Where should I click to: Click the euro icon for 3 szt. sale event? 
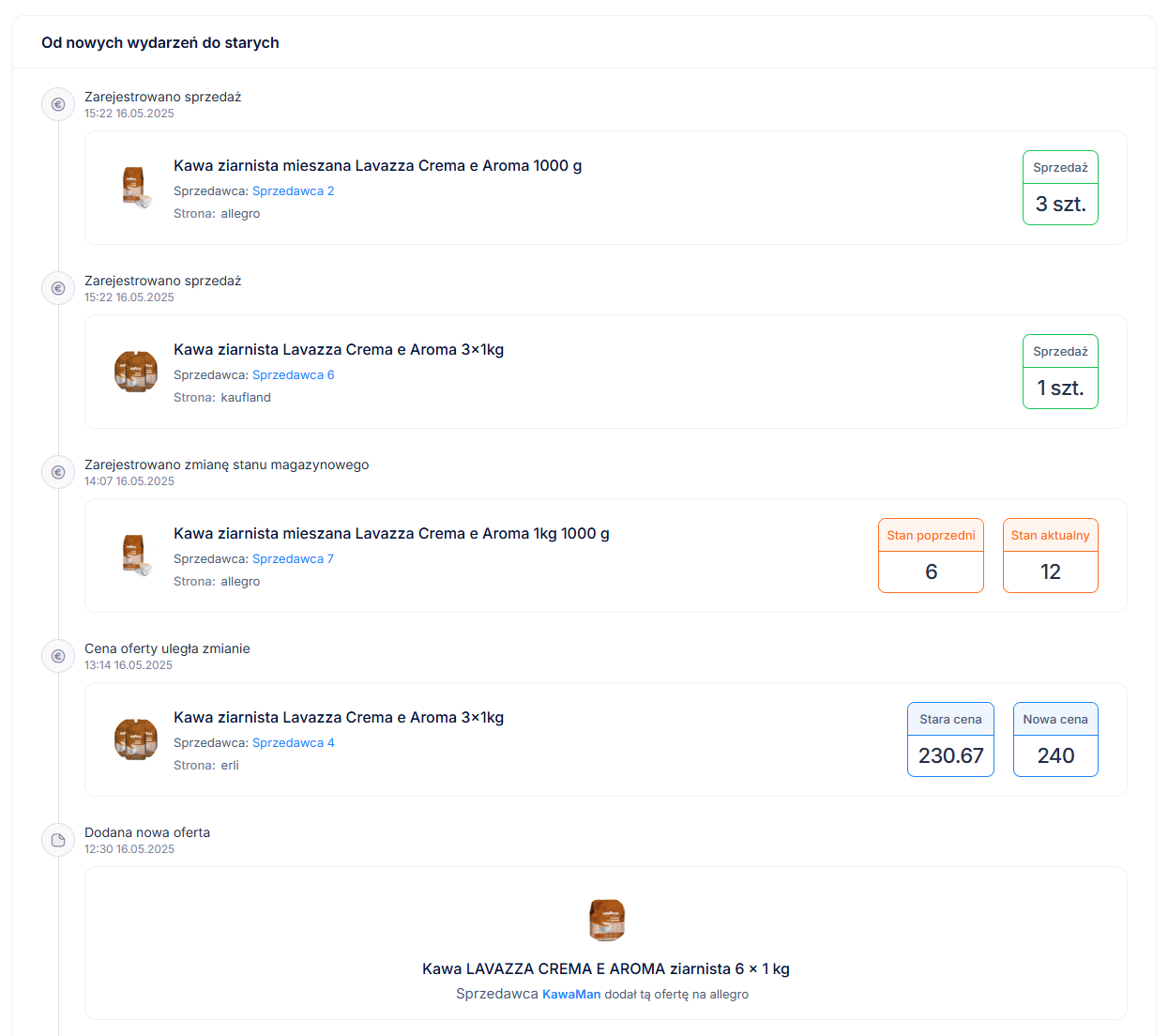58,104
